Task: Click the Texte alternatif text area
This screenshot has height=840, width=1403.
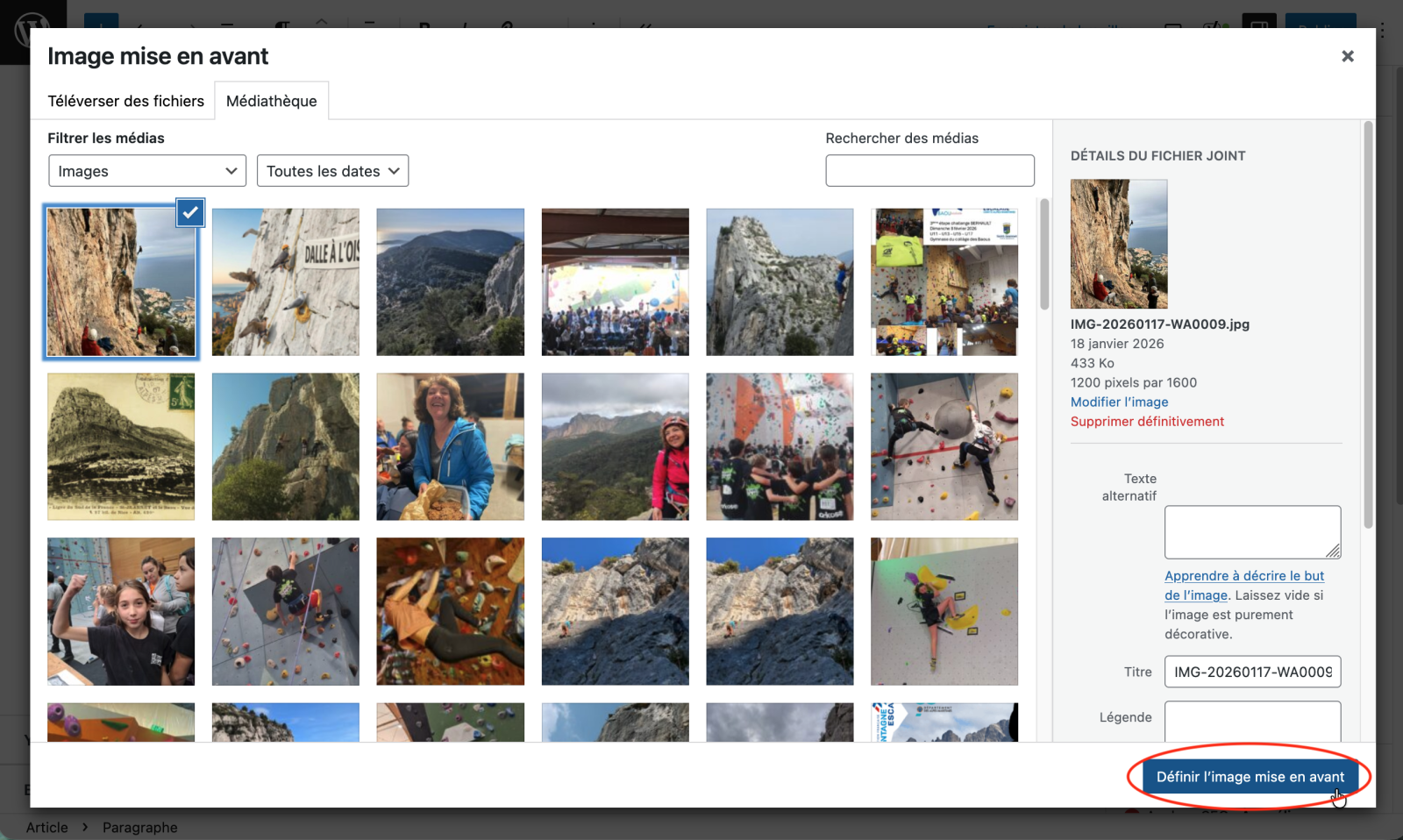Action: point(1251,531)
